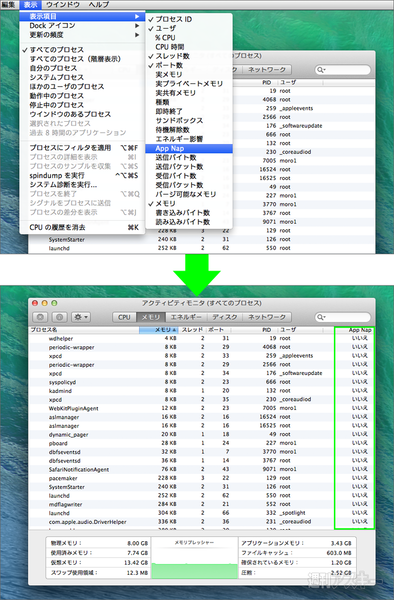Select the 送信バイト数 submenu item

point(189,157)
